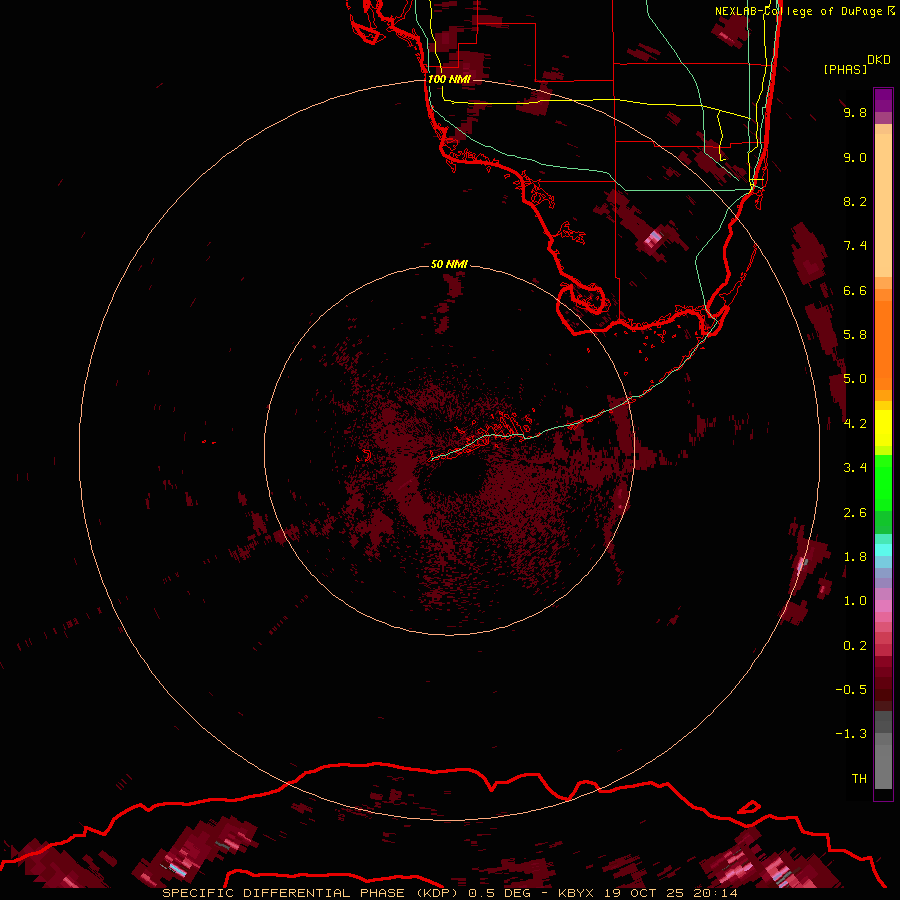Click the 1.8 scale value

click(x=855, y=557)
